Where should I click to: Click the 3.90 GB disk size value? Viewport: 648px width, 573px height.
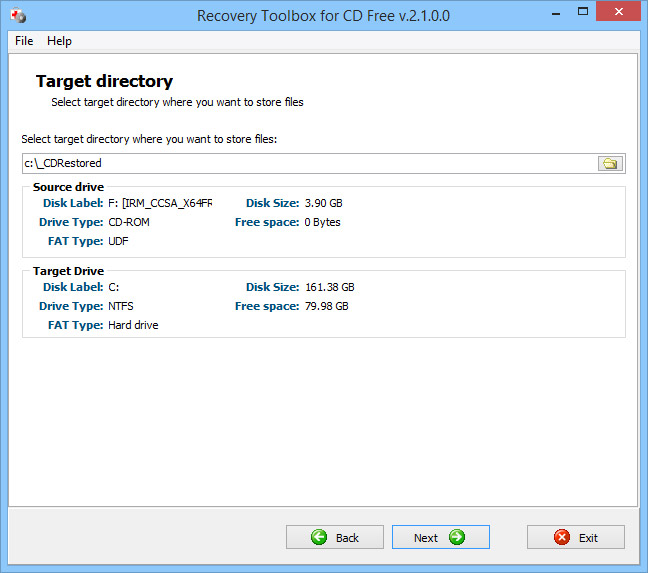click(324, 203)
